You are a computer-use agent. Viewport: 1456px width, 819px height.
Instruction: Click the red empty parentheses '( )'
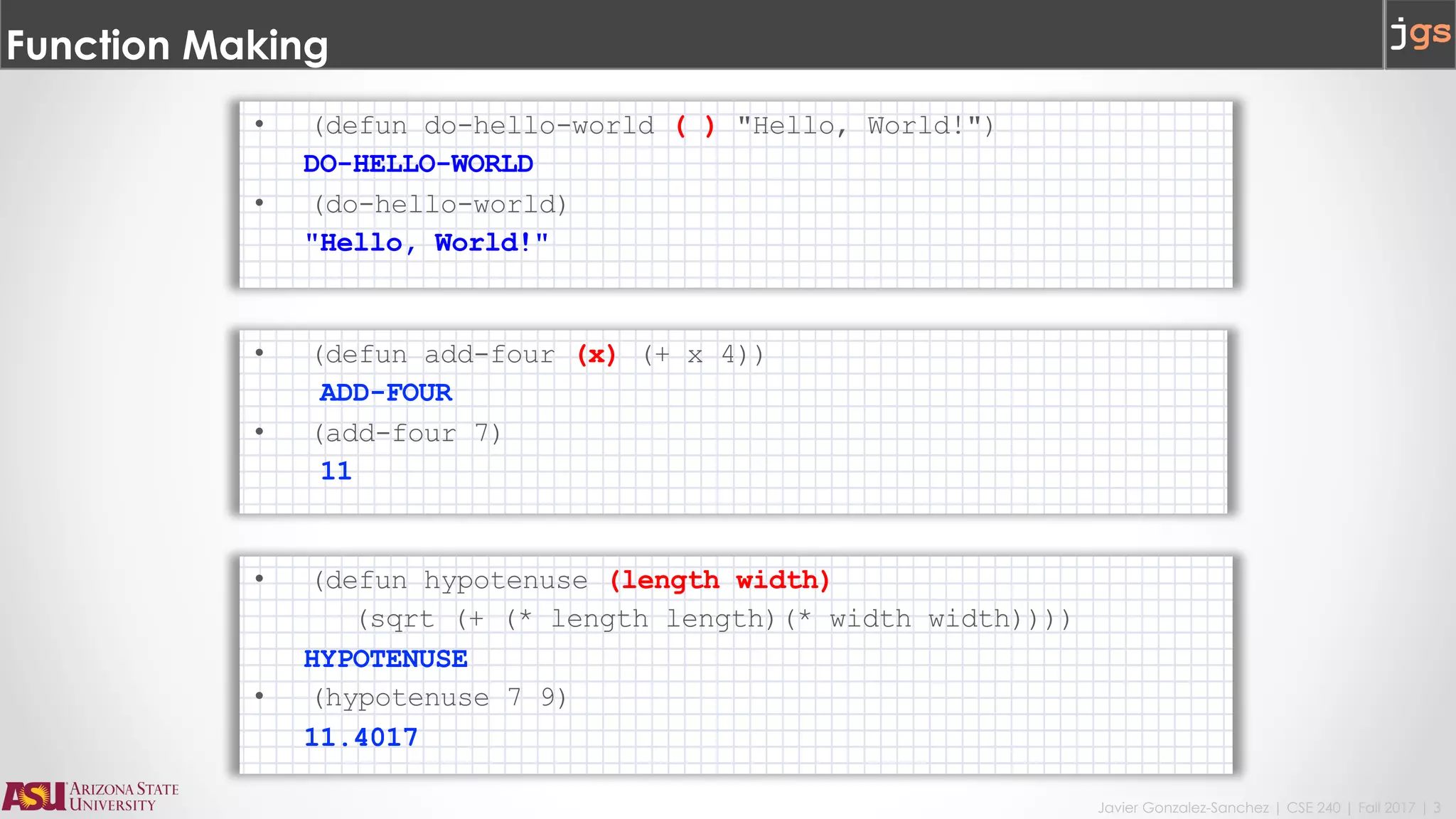[x=695, y=126]
